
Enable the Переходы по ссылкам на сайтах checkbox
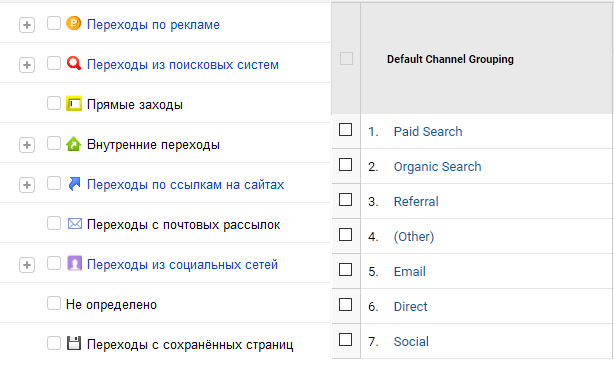click(x=54, y=183)
